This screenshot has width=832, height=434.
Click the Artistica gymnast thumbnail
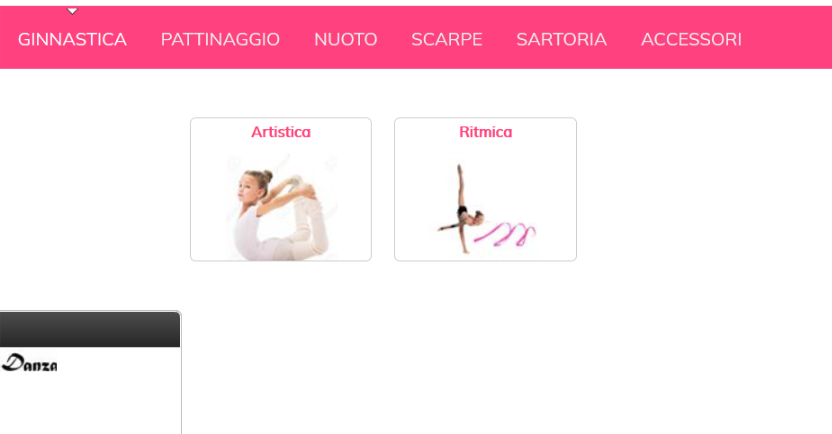(281, 206)
